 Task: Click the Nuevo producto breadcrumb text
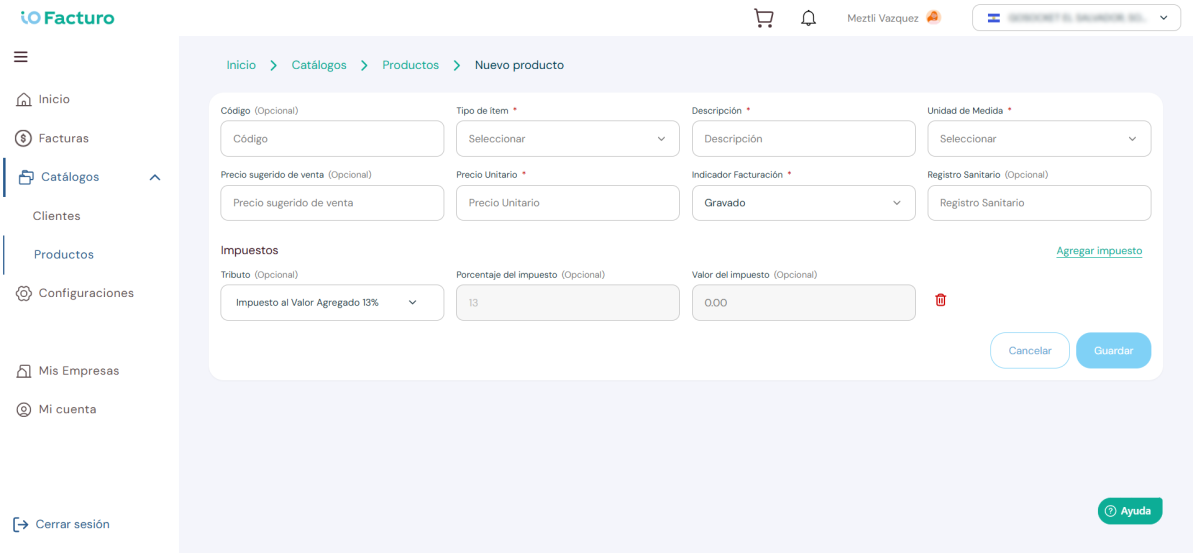point(520,65)
